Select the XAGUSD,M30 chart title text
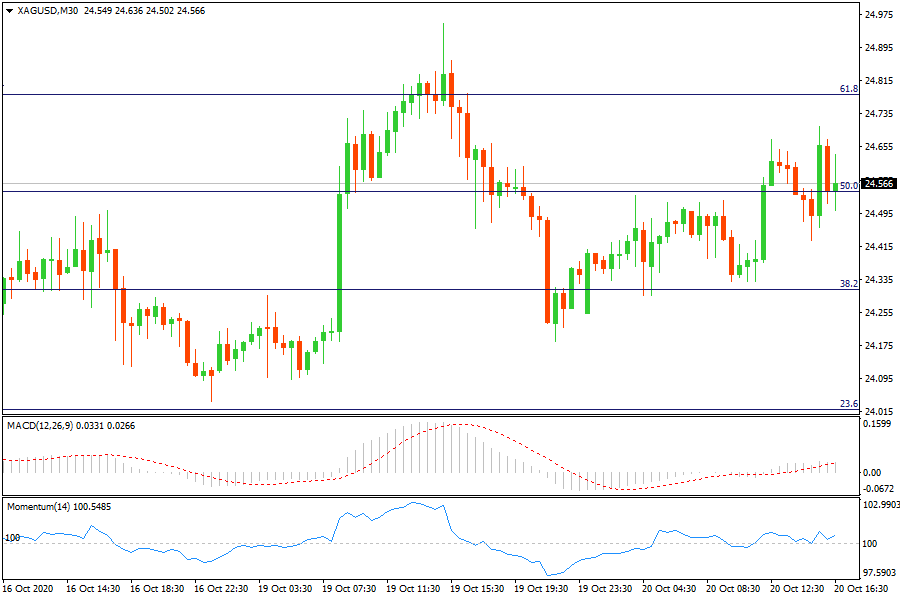This screenshot has width=900, height=600. (x=48, y=10)
